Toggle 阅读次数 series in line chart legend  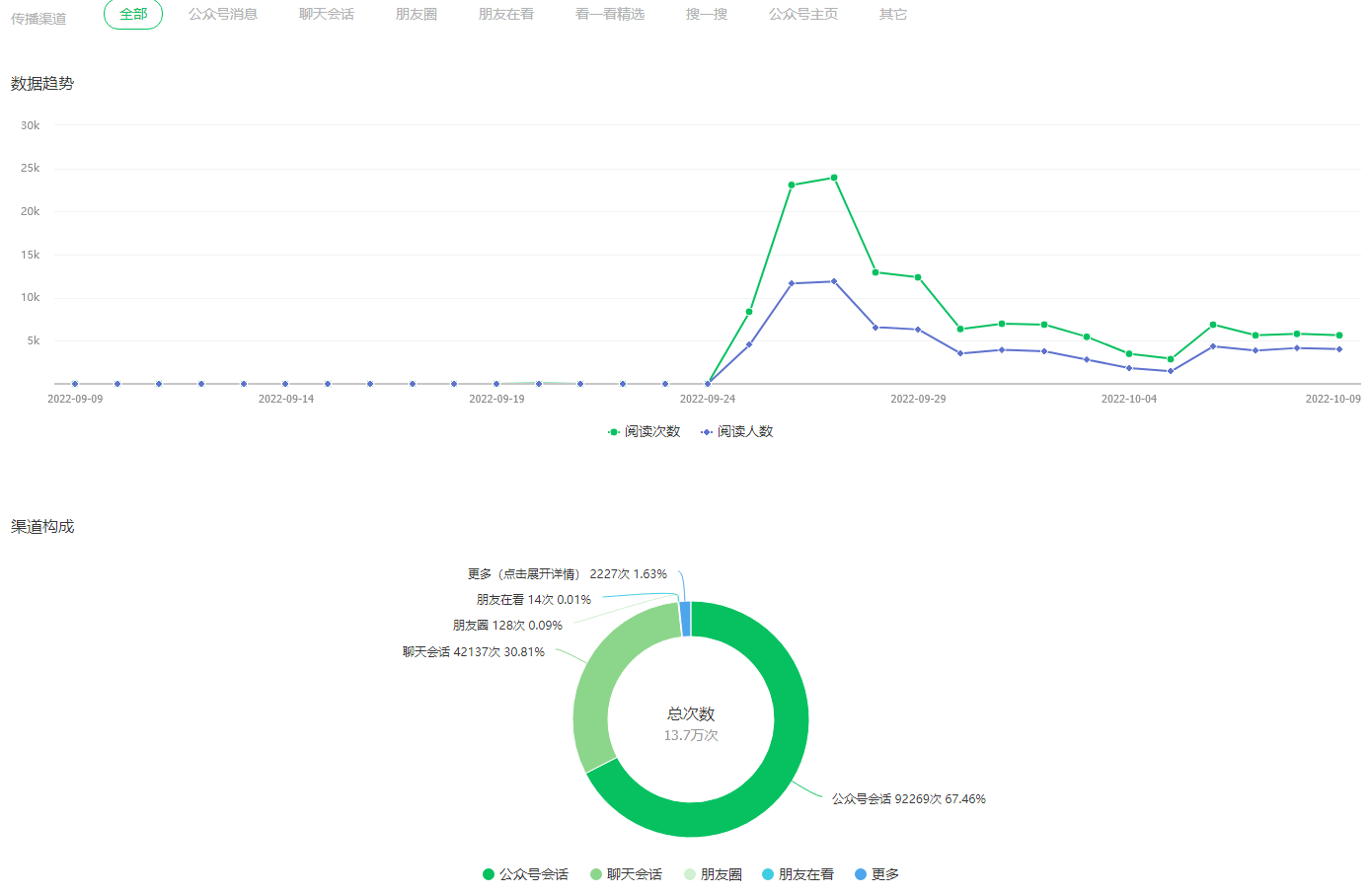644,431
